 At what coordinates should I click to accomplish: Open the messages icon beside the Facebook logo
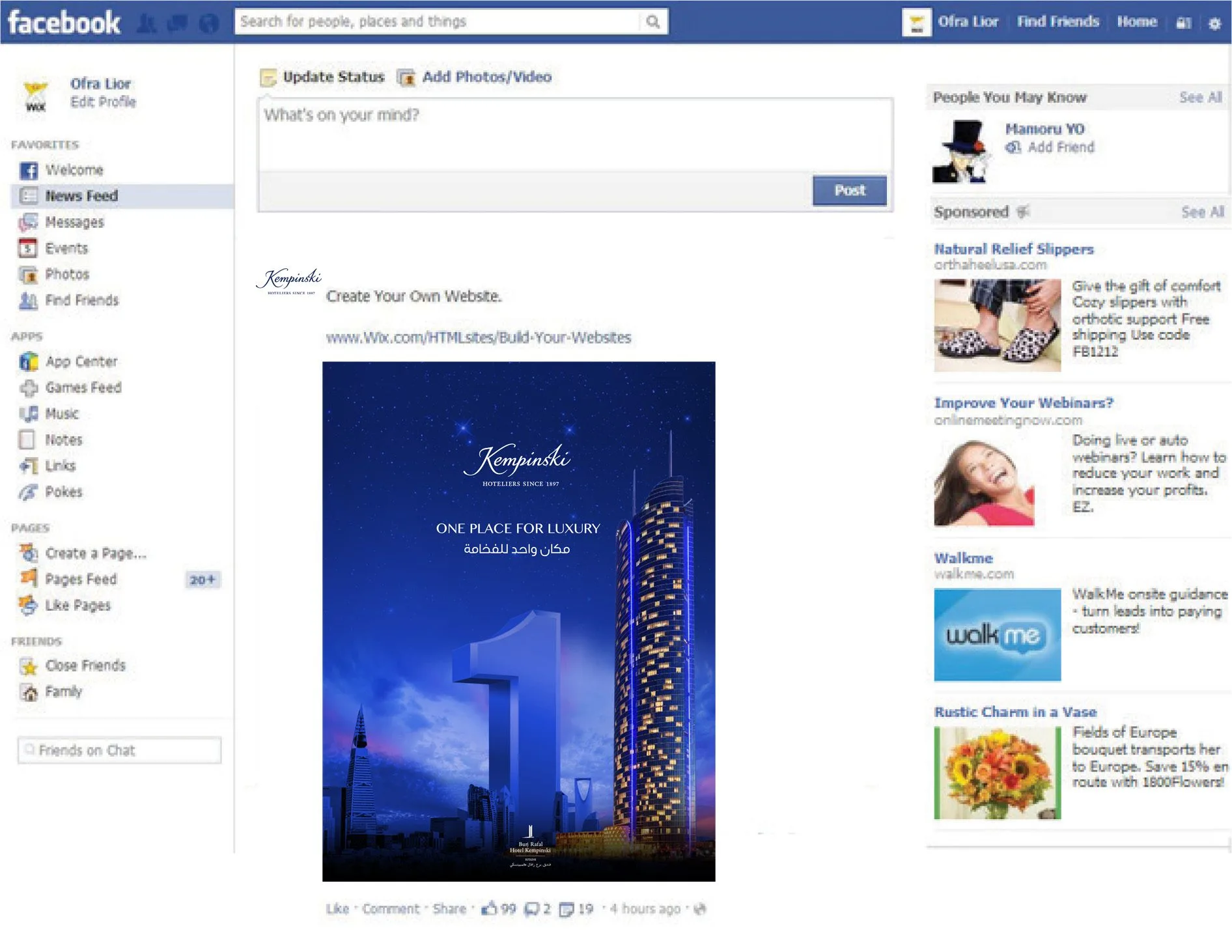pos(177,23)
